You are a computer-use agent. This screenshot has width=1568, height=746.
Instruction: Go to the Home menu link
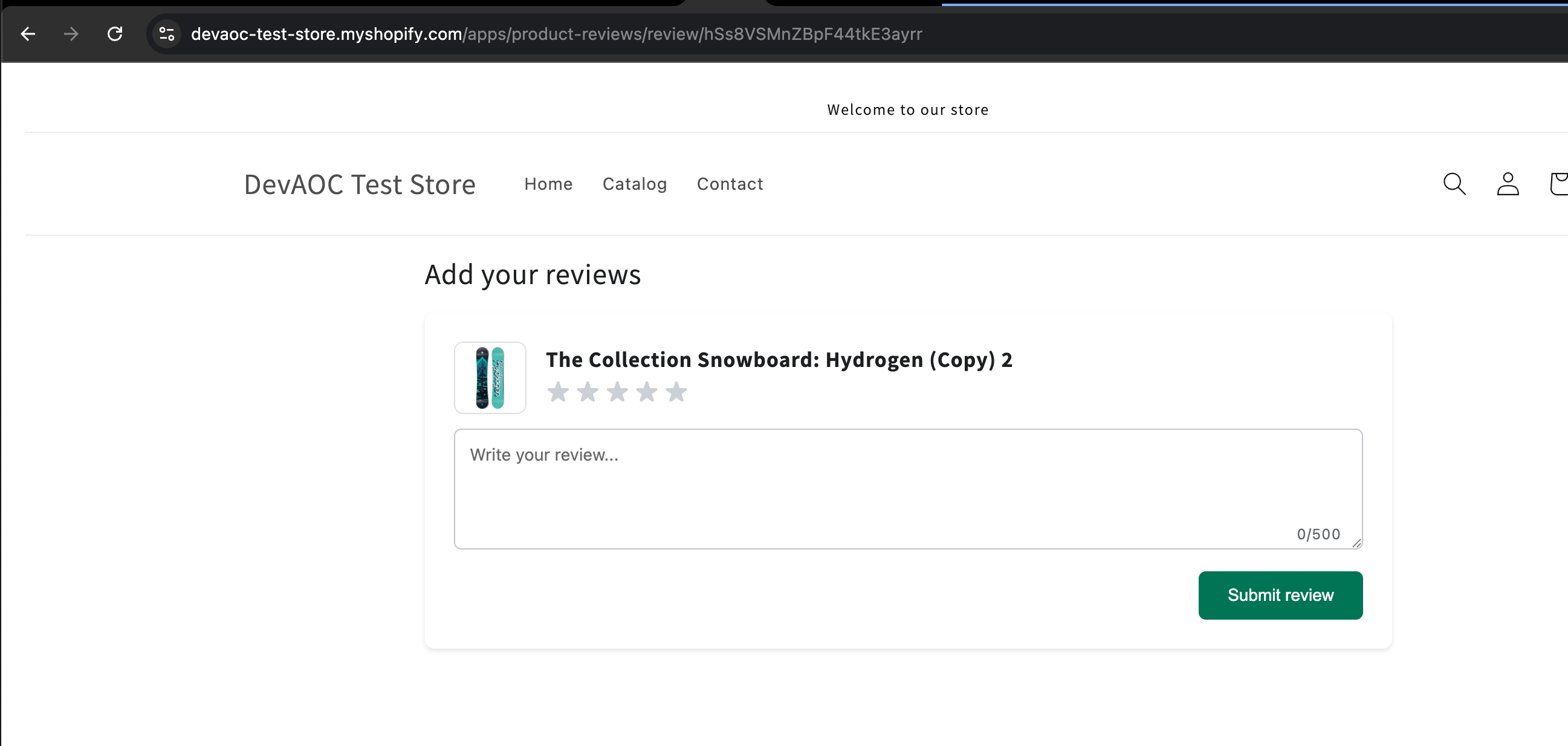548,184
